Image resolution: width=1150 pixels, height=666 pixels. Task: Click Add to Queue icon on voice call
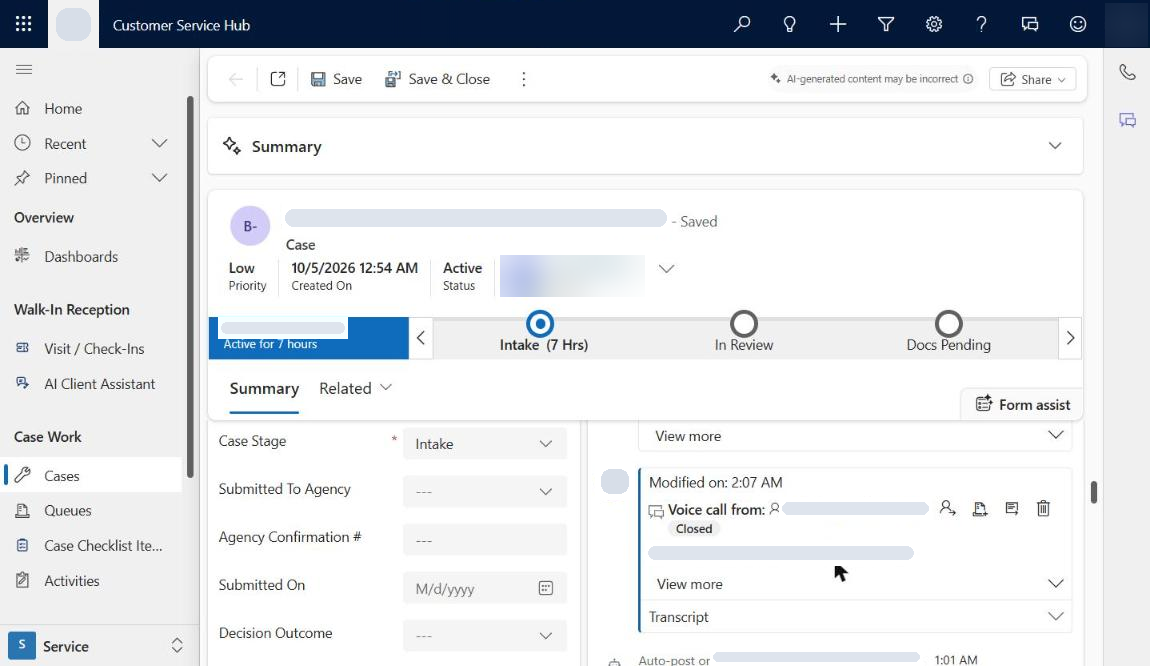[980, 508]
